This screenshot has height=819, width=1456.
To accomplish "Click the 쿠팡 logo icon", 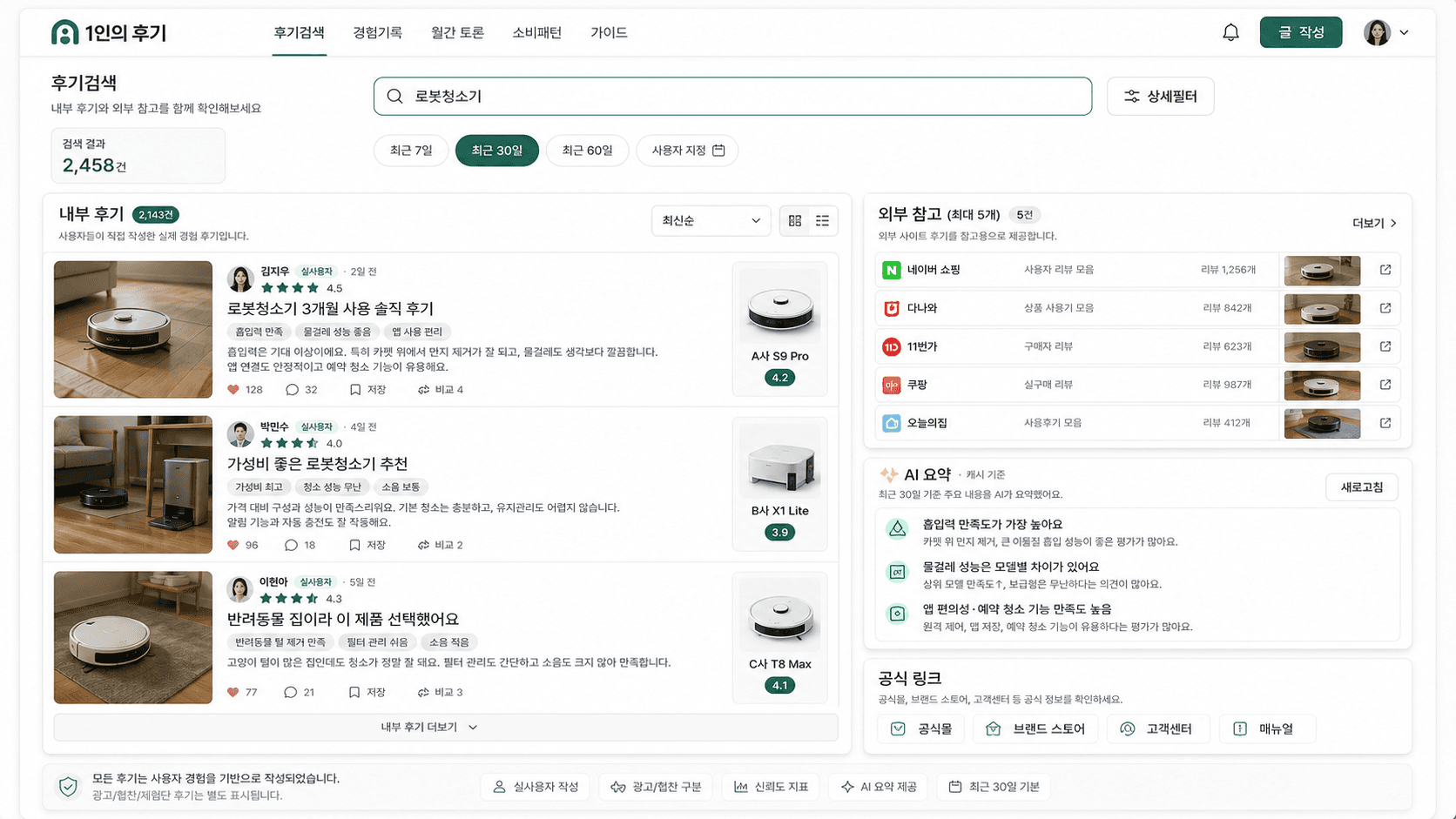I will pyautogui.click(x=891, y=385).
